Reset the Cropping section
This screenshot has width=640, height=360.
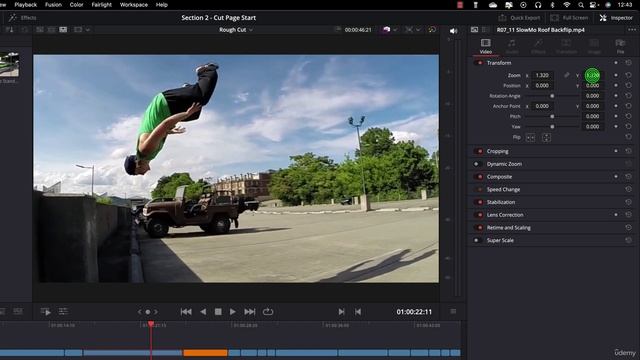click(x=629, y=151)
